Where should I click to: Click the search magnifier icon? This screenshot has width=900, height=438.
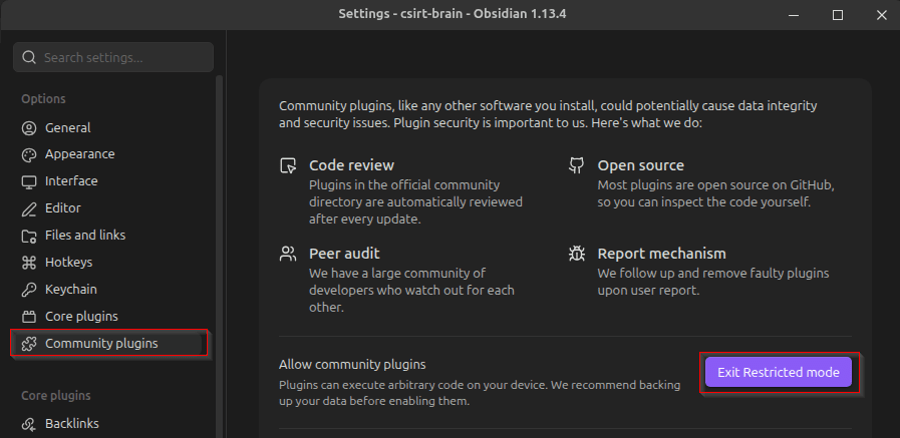29,57
